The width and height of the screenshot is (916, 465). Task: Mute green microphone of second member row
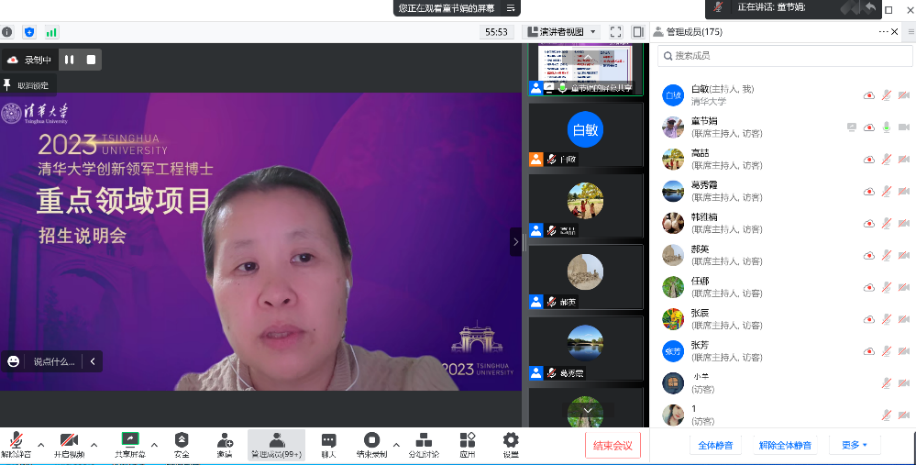(x=886, y=127)
